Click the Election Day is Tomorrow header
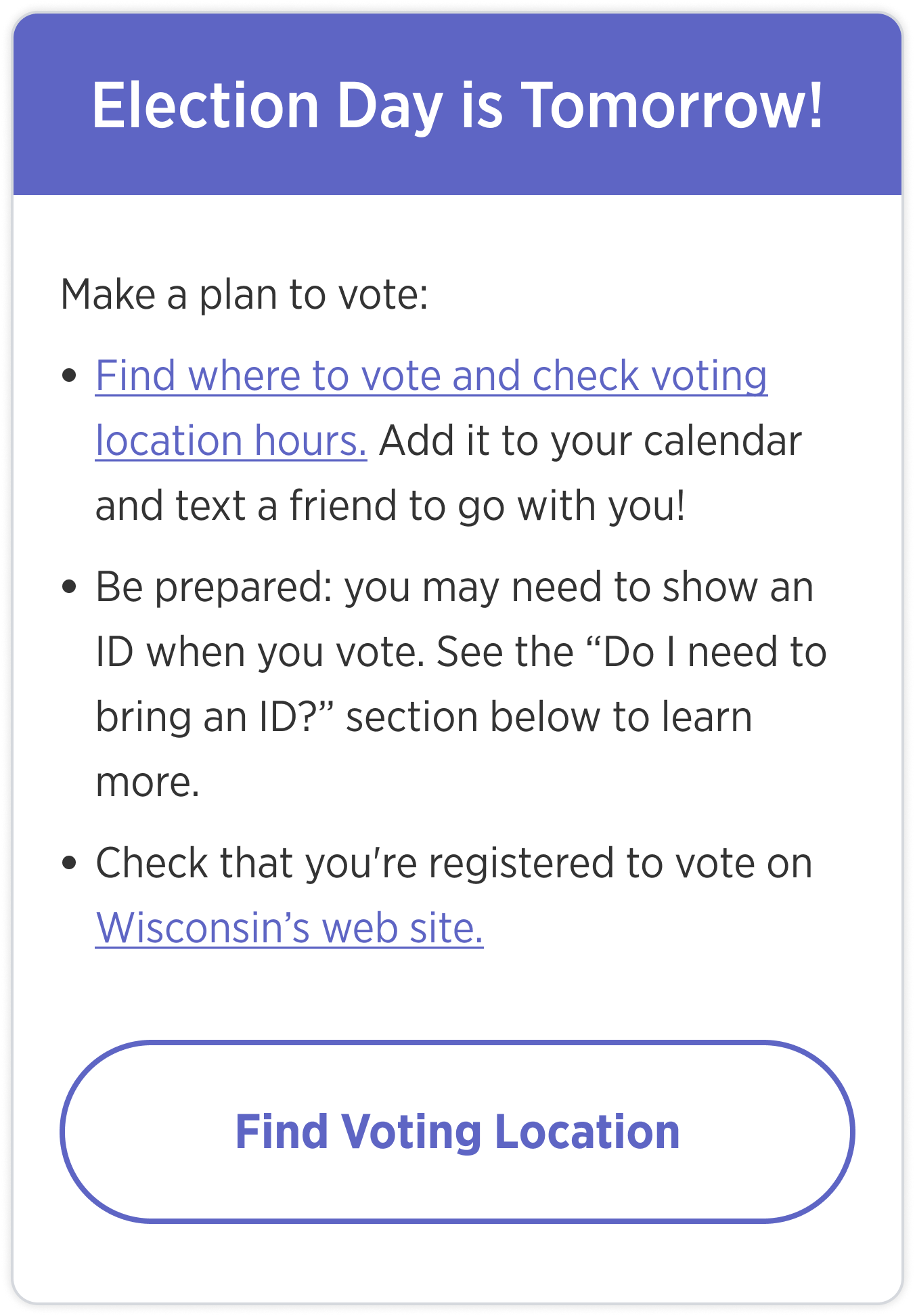 pos(457,106)
